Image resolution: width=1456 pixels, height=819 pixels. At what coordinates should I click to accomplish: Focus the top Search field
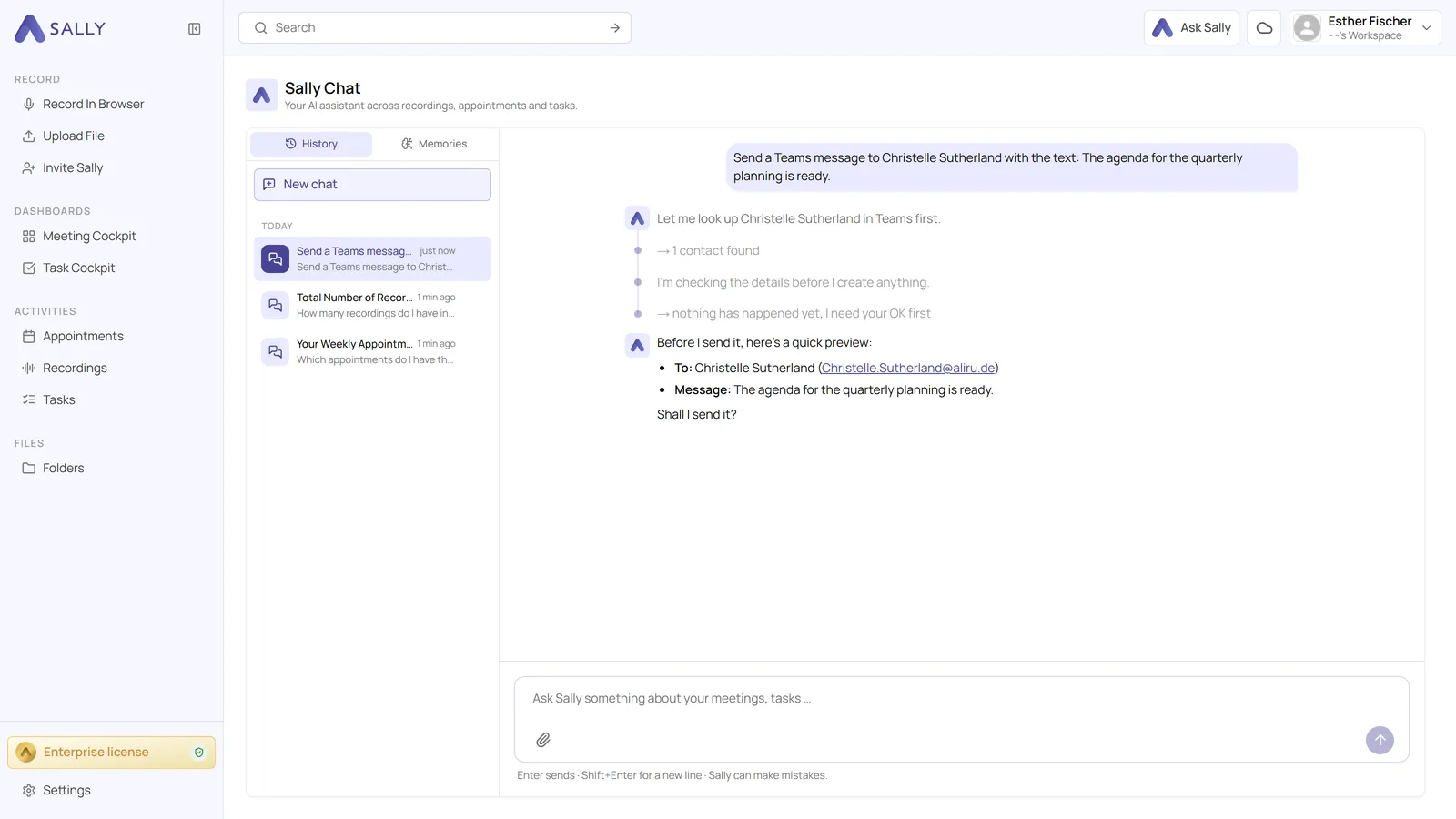tap(435, 28)
